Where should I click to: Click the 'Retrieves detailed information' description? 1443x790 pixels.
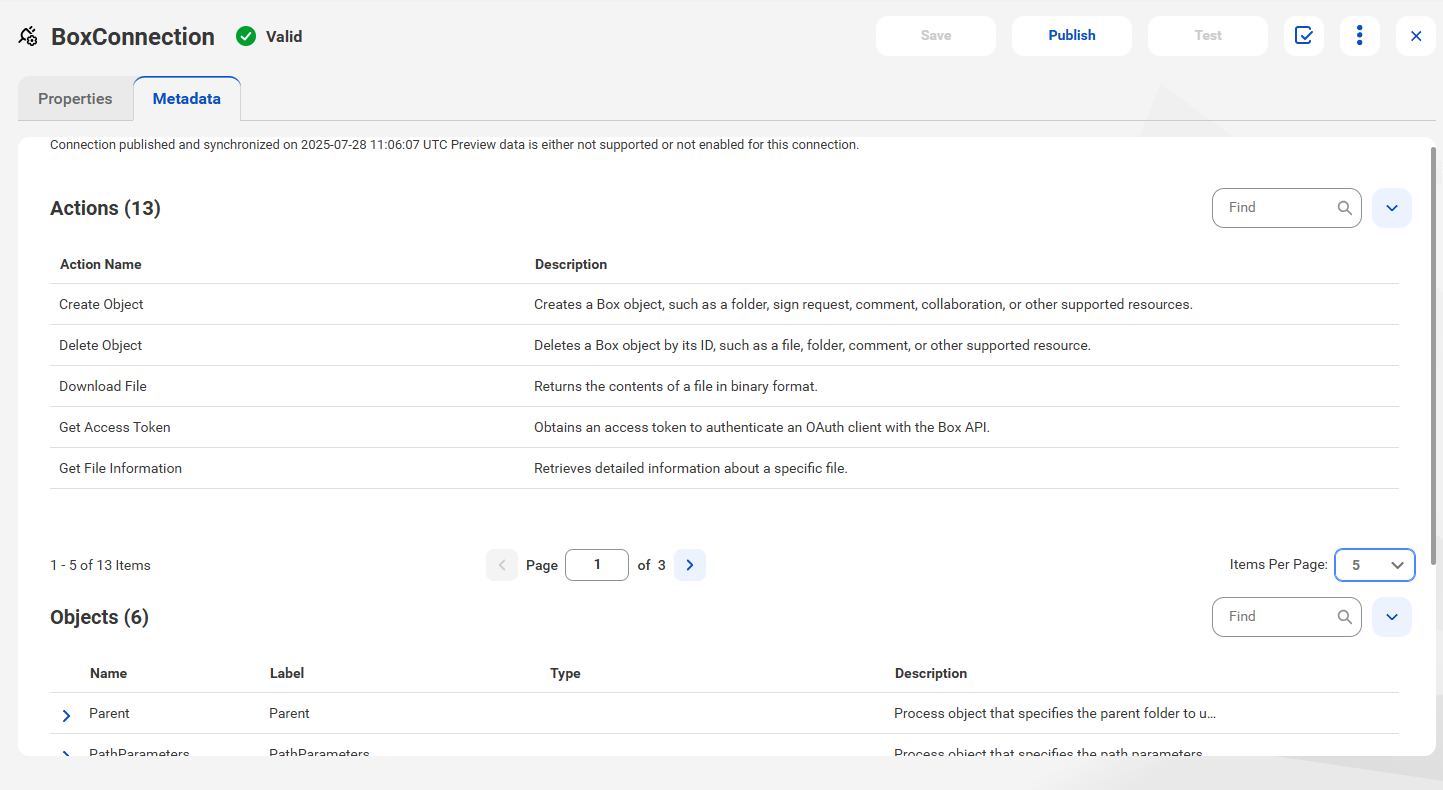coord(691,468)
